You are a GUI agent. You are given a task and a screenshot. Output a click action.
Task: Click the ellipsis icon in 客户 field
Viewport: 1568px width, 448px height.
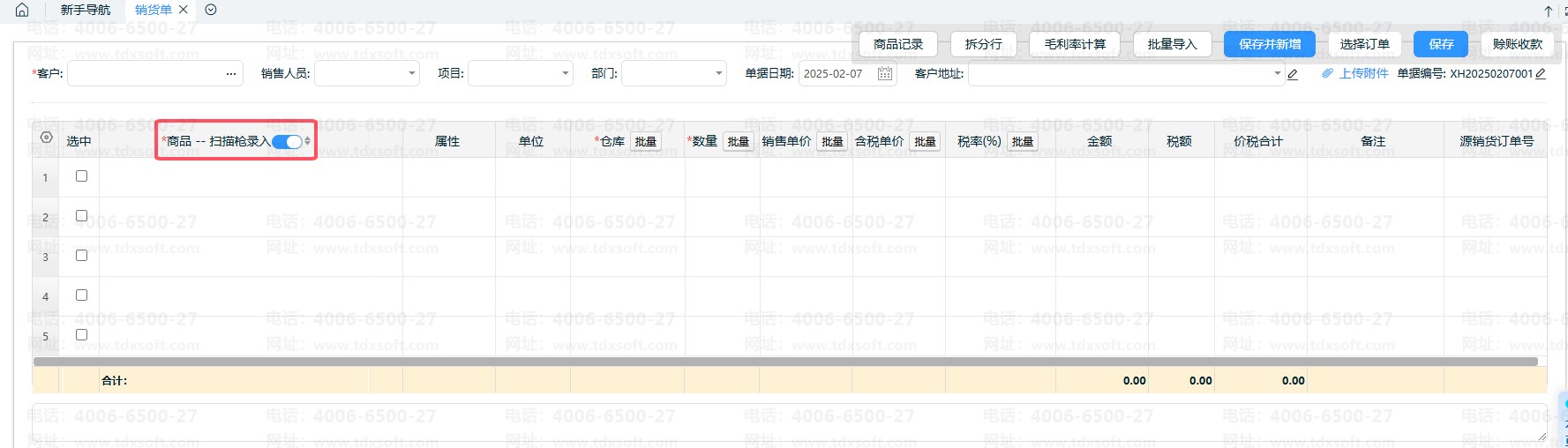231,74
